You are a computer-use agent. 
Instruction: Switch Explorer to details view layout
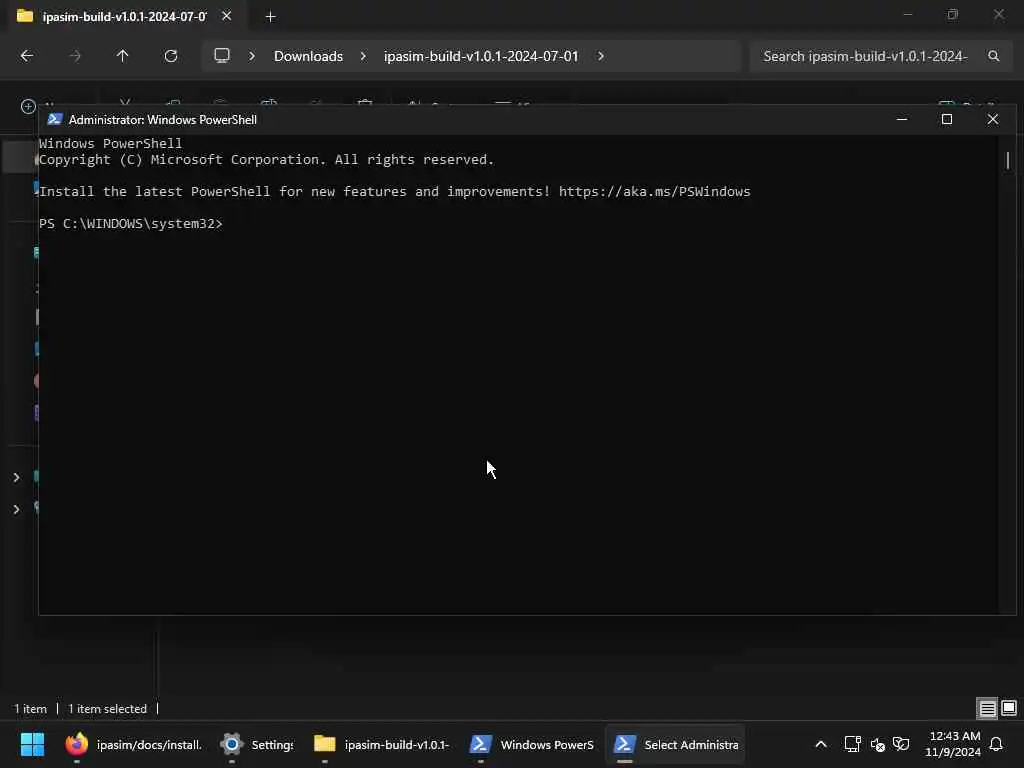(987, 709)
